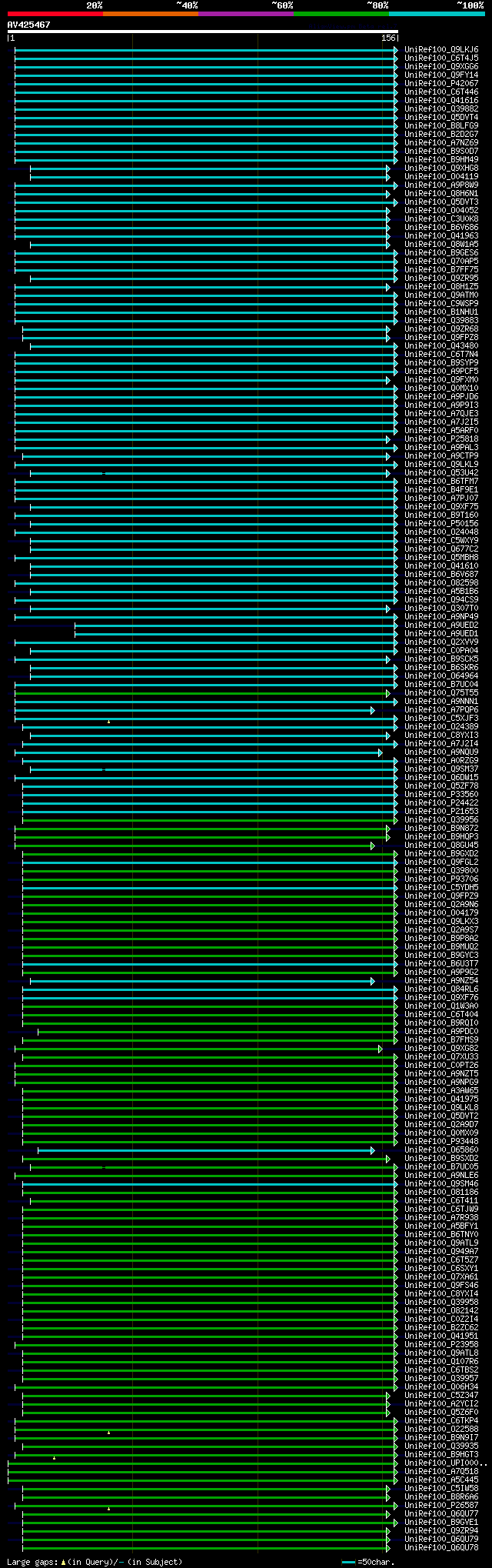The width and height of the screenshot is (492, 1568).
Task: Click label UniRef100_B7FF75
Action: pyautogui.click(x=441, y=269)
